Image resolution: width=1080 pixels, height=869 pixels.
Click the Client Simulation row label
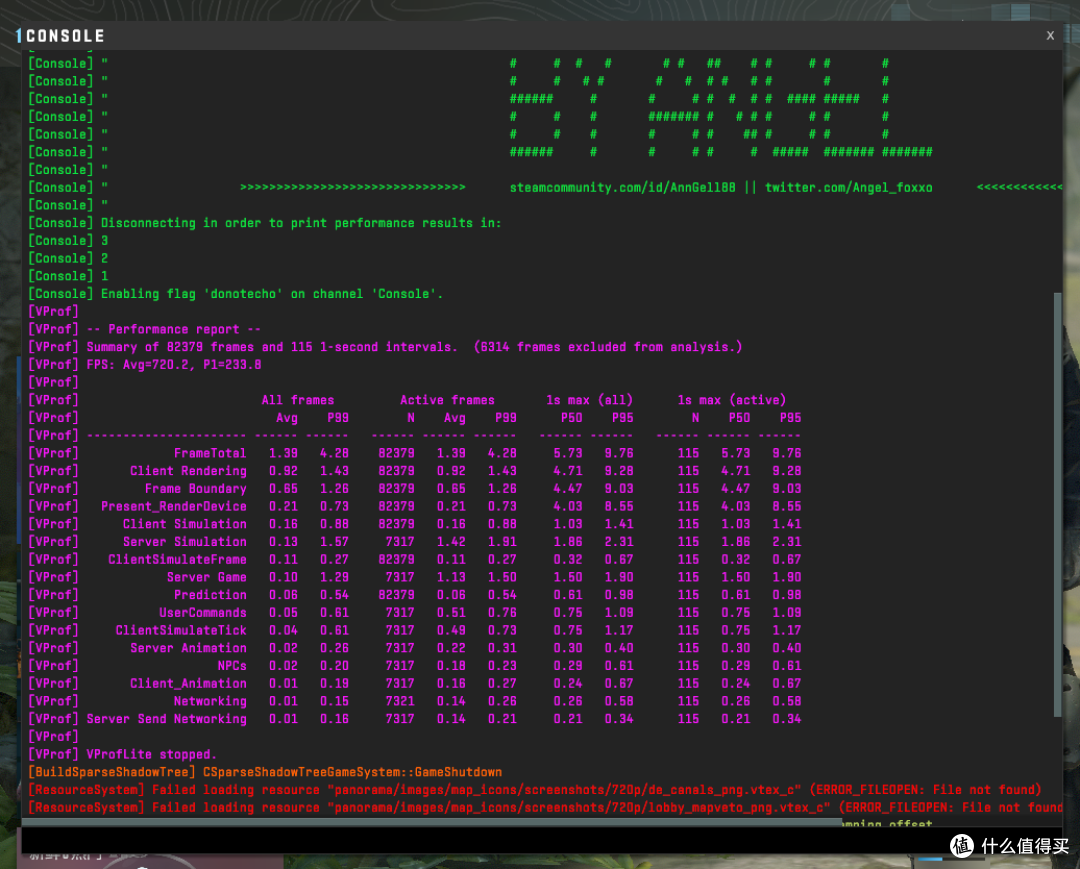coord(185,524)
